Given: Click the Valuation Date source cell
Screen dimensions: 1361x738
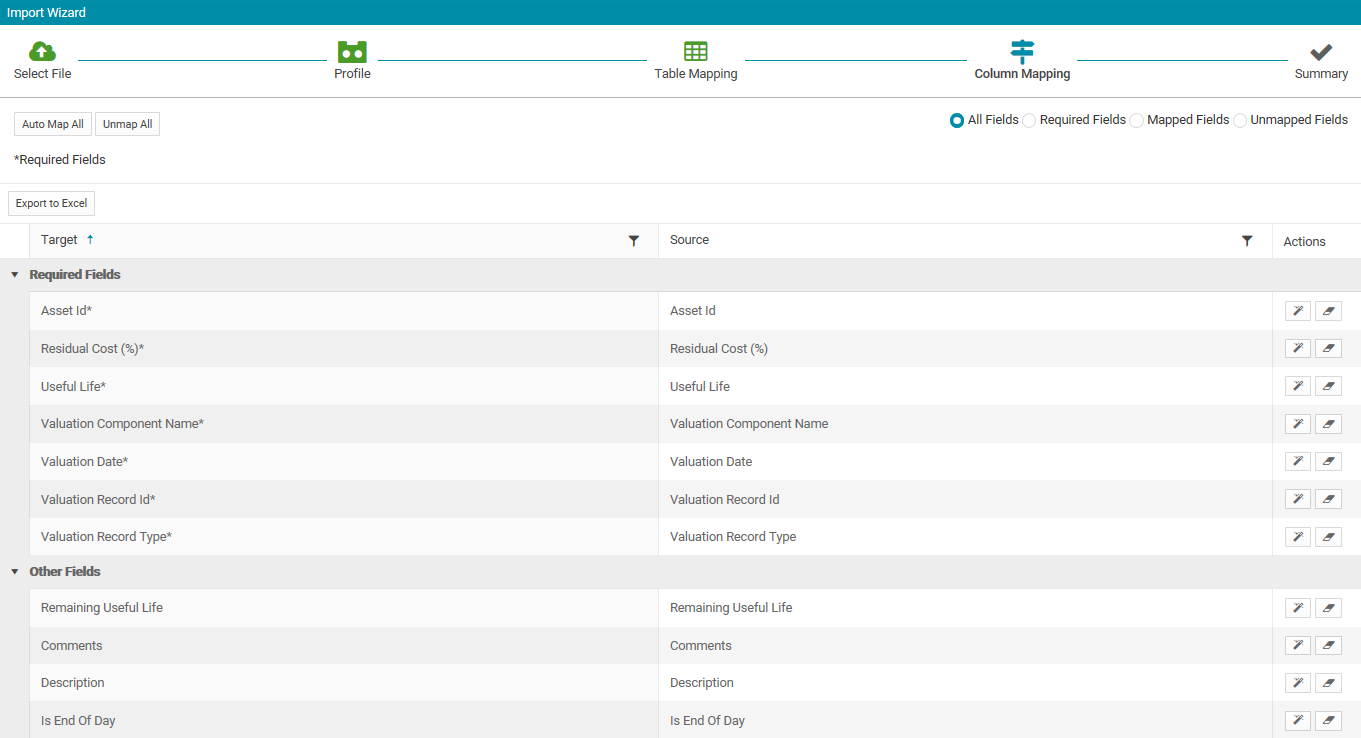Looking at the screenshot, I should [x=965, y=461].
